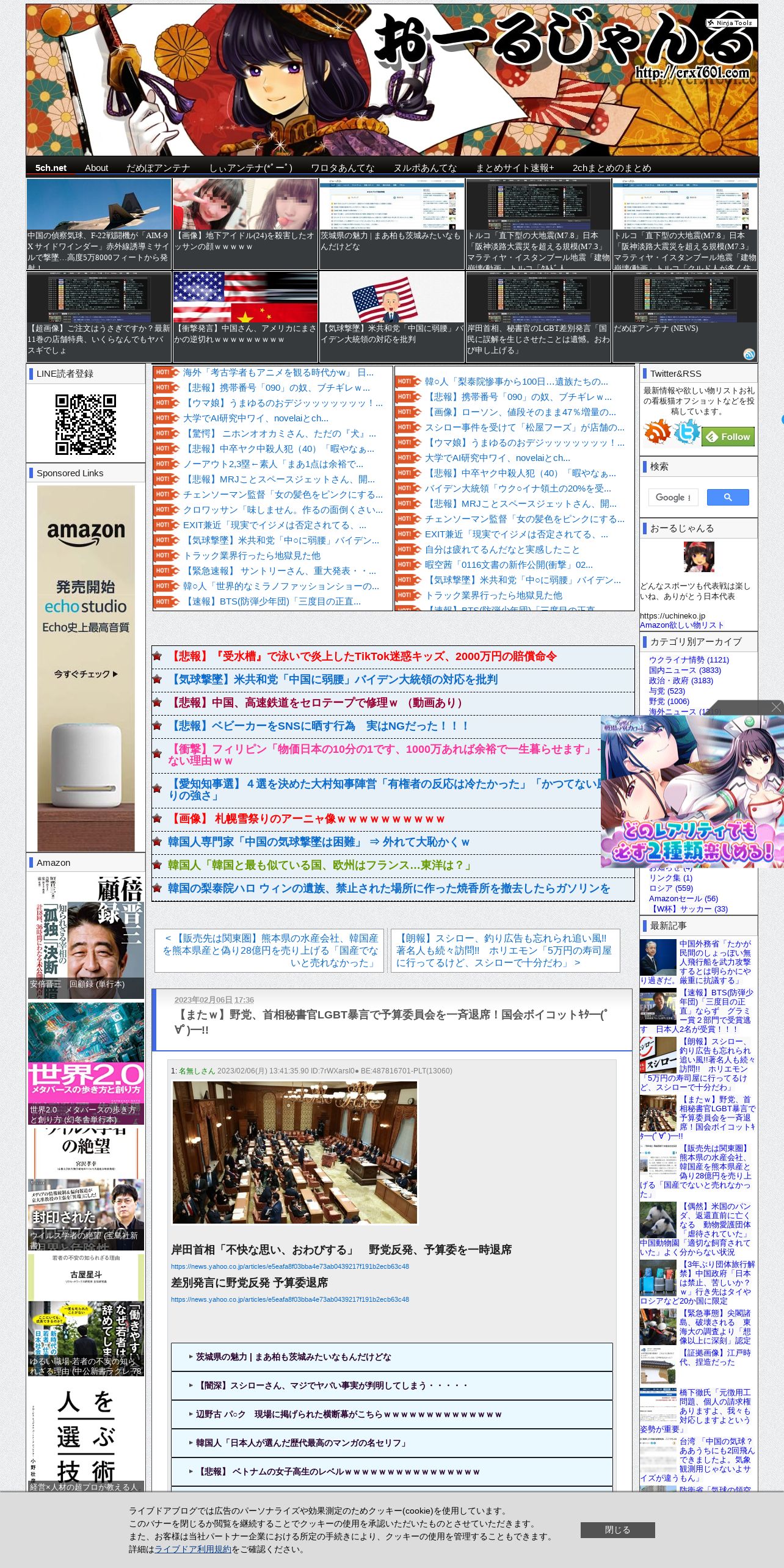The image size is (784, 1568).
Task: Open the 5ch.net menu tab
Action: click(51, 168)
